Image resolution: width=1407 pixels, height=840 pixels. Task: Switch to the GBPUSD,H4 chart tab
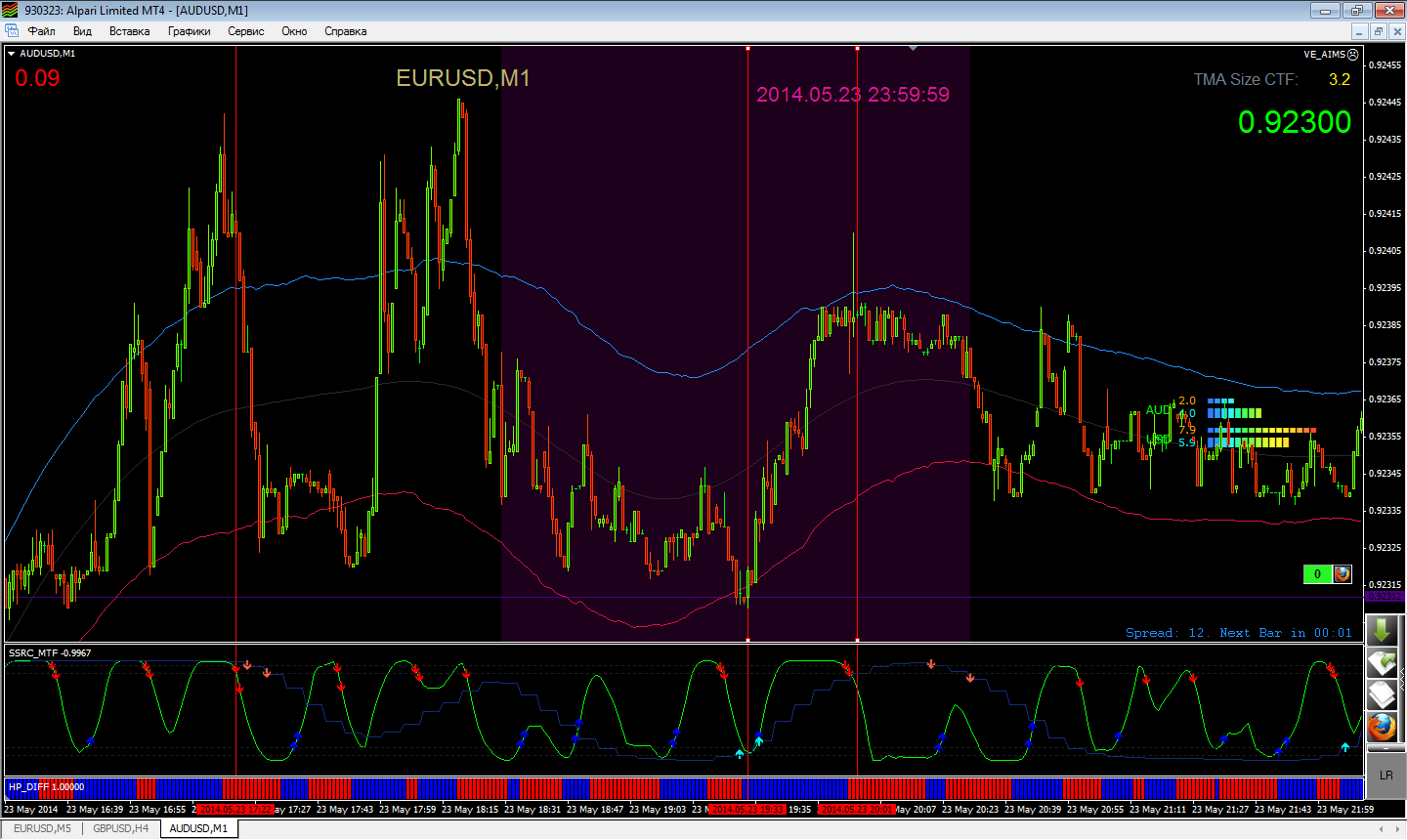[x=121, y=828]
